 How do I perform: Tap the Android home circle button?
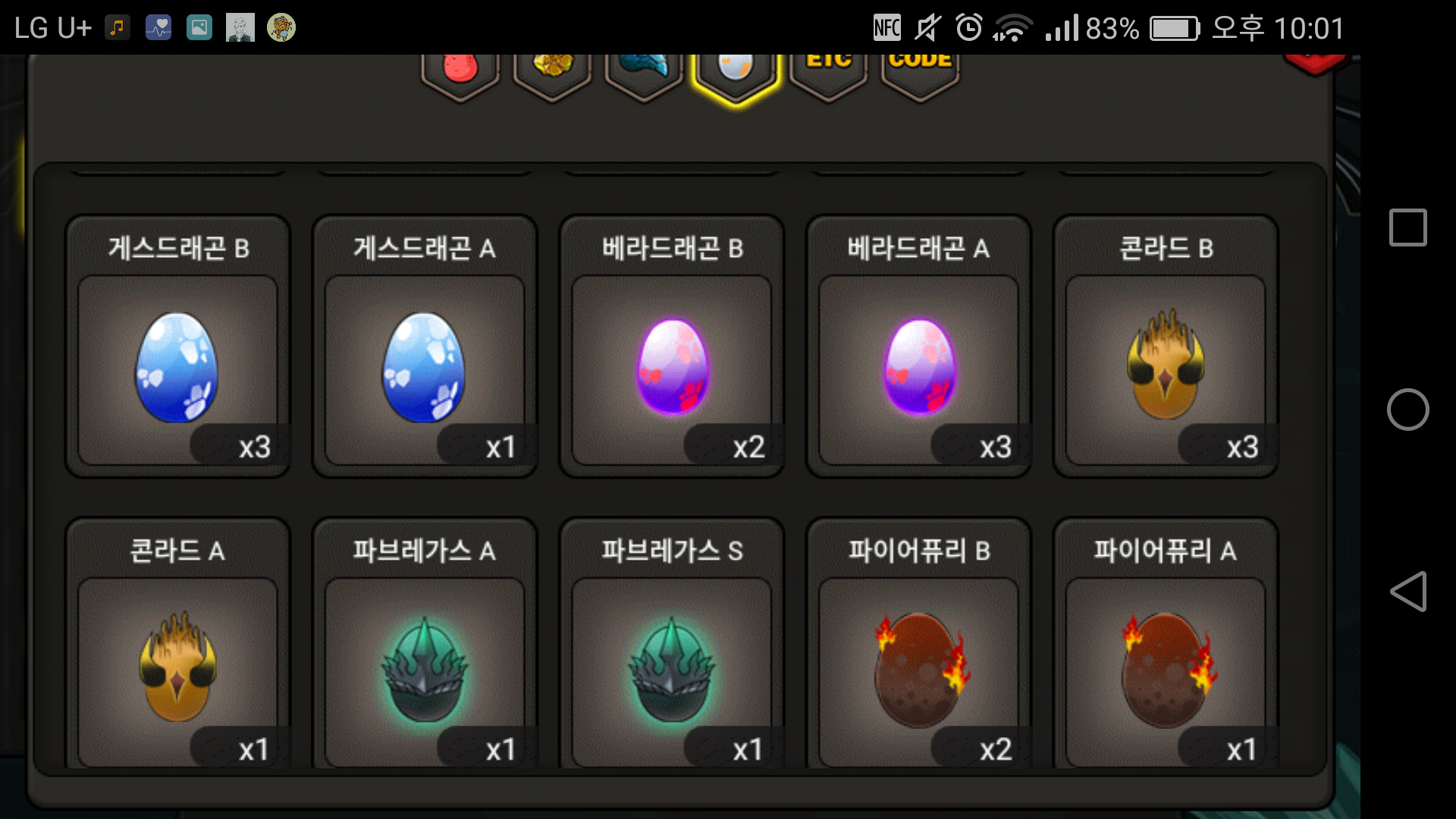pos(1407,409)
